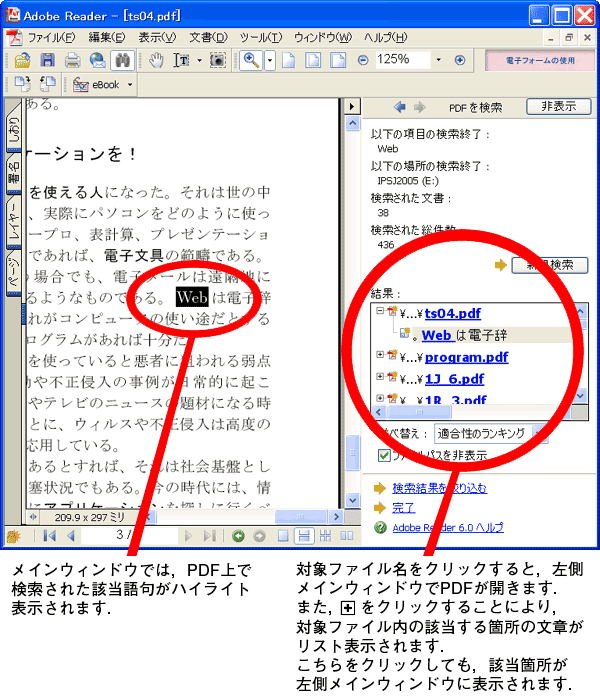
Task: Click the document vertical scrollbar thumb
Action: click(x=353, y=452)
